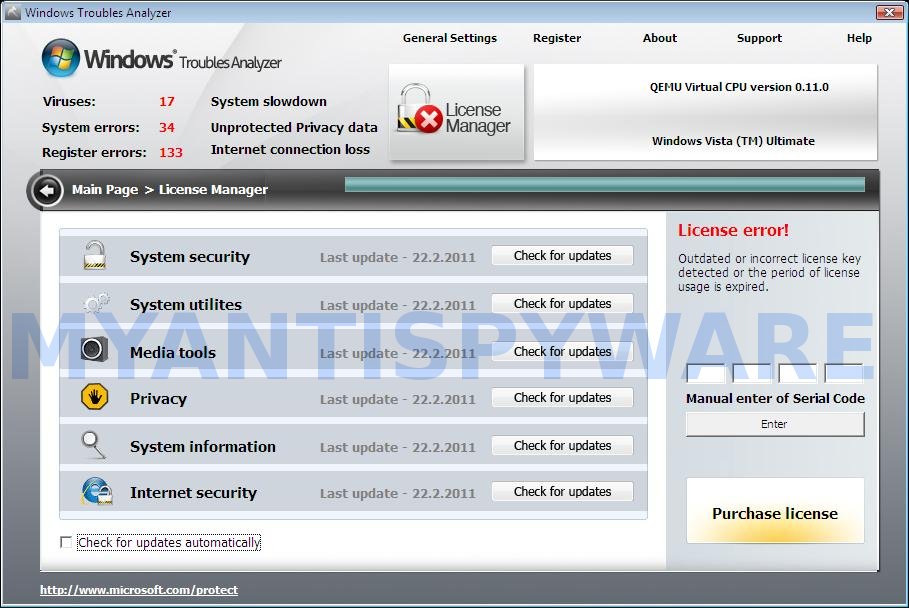Open the Help menu item
Image resolution: width=909 pixels, height=608 pixels.
859,38
